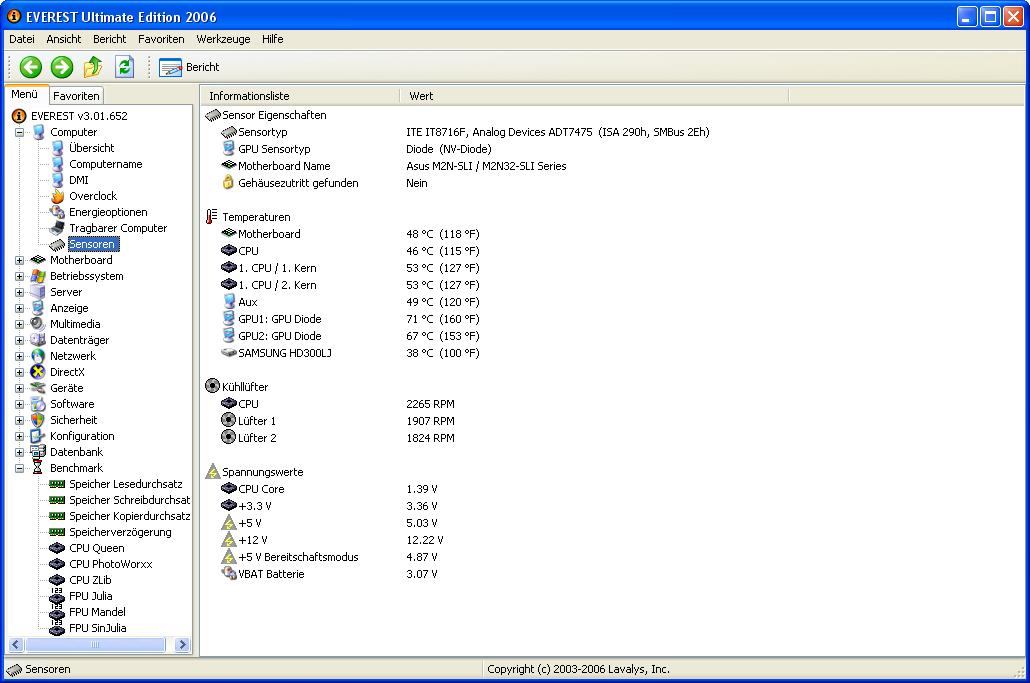Click the Datenbank icon in the tree
This screenshot has height=683, width=1030.
pyautogui.click(x=38, y=452)
